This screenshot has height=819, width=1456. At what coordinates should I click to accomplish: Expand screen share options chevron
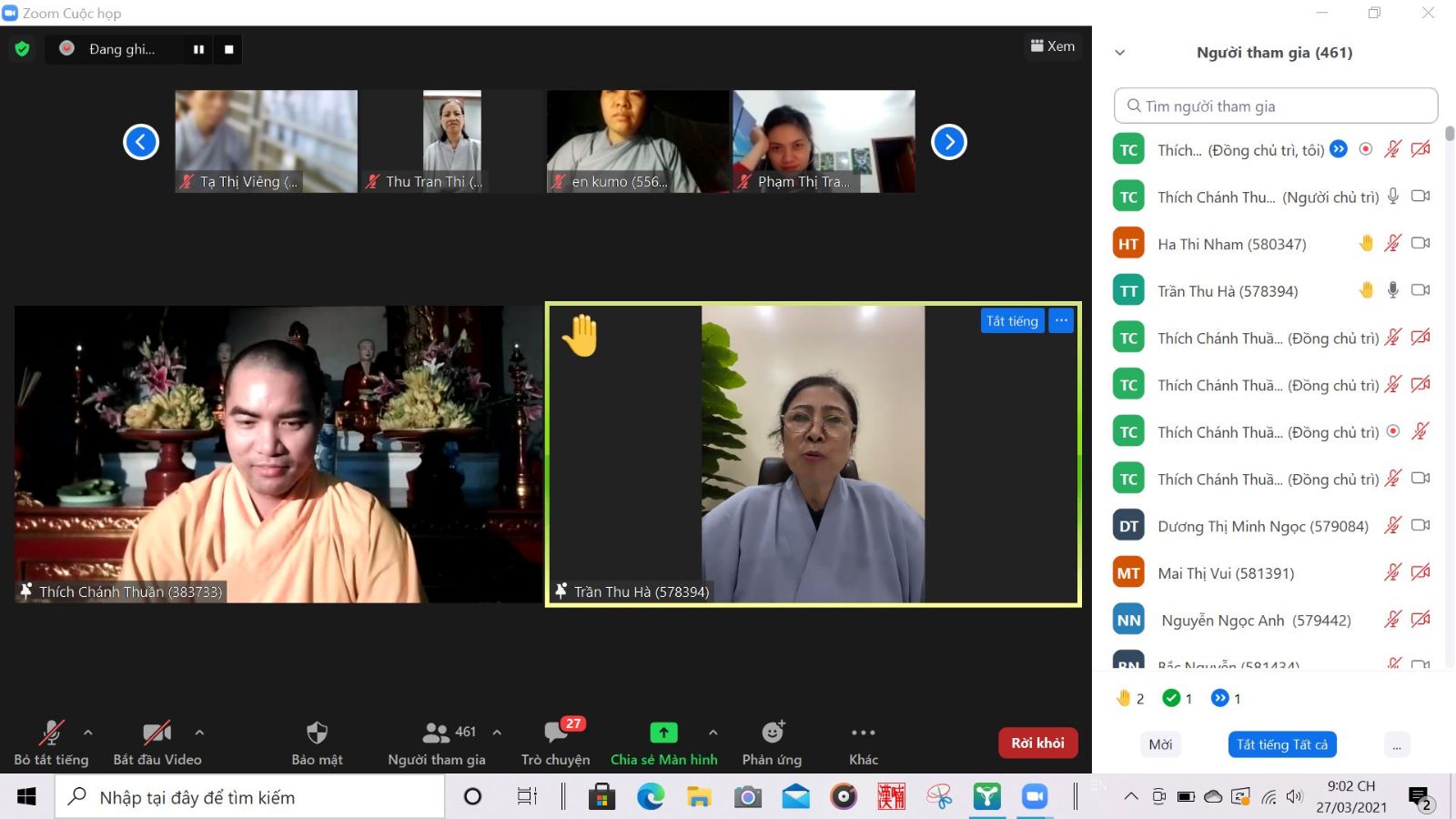[713, 732]
